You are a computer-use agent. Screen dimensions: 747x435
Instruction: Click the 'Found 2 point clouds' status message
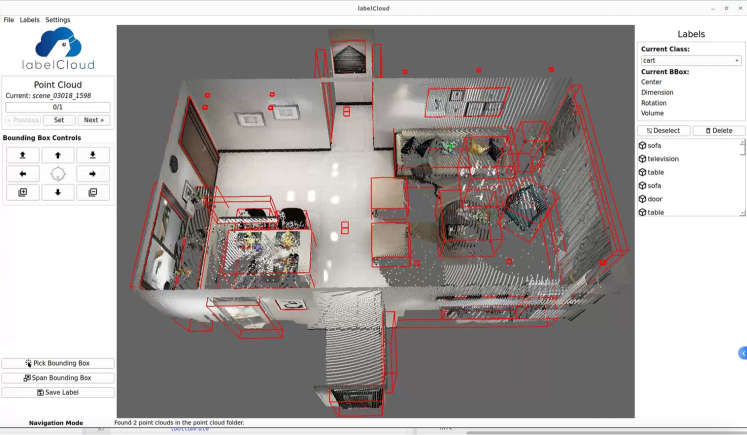pyautogui.click(x=179, y=423)
